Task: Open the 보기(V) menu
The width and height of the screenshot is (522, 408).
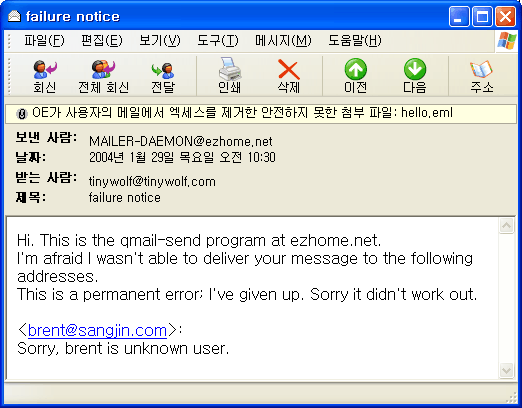Action: coord(160,41)
